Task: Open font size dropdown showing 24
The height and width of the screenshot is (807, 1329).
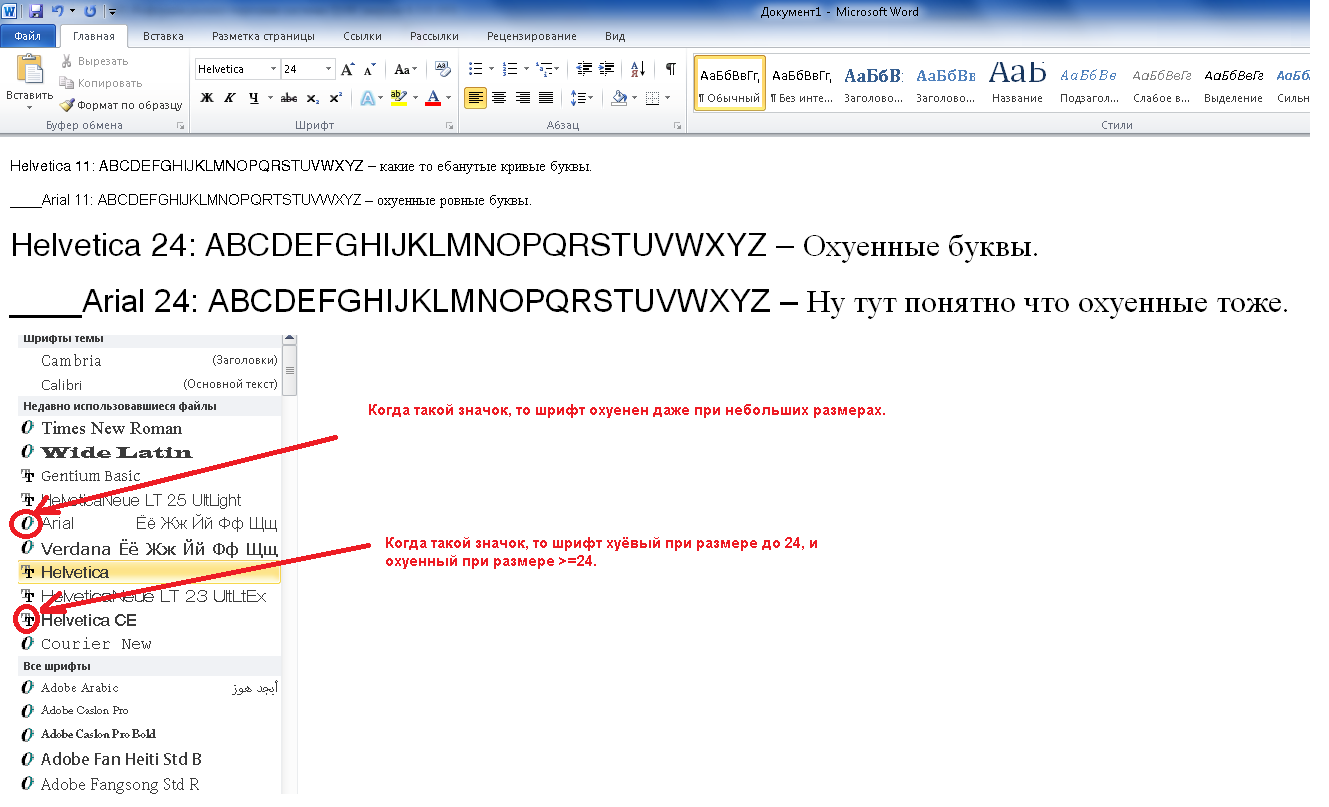Action: (x=329, y=69)
